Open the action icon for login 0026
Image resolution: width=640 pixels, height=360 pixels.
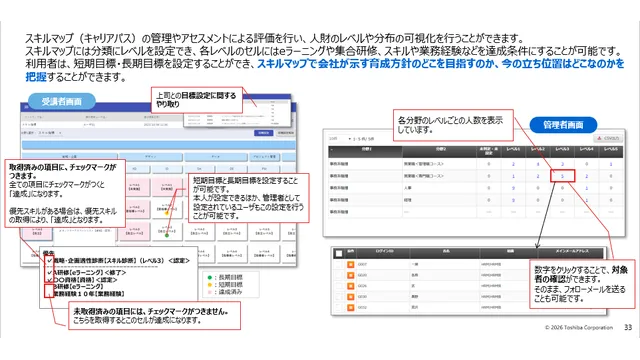pyautogui.click(x=350, y=286)
